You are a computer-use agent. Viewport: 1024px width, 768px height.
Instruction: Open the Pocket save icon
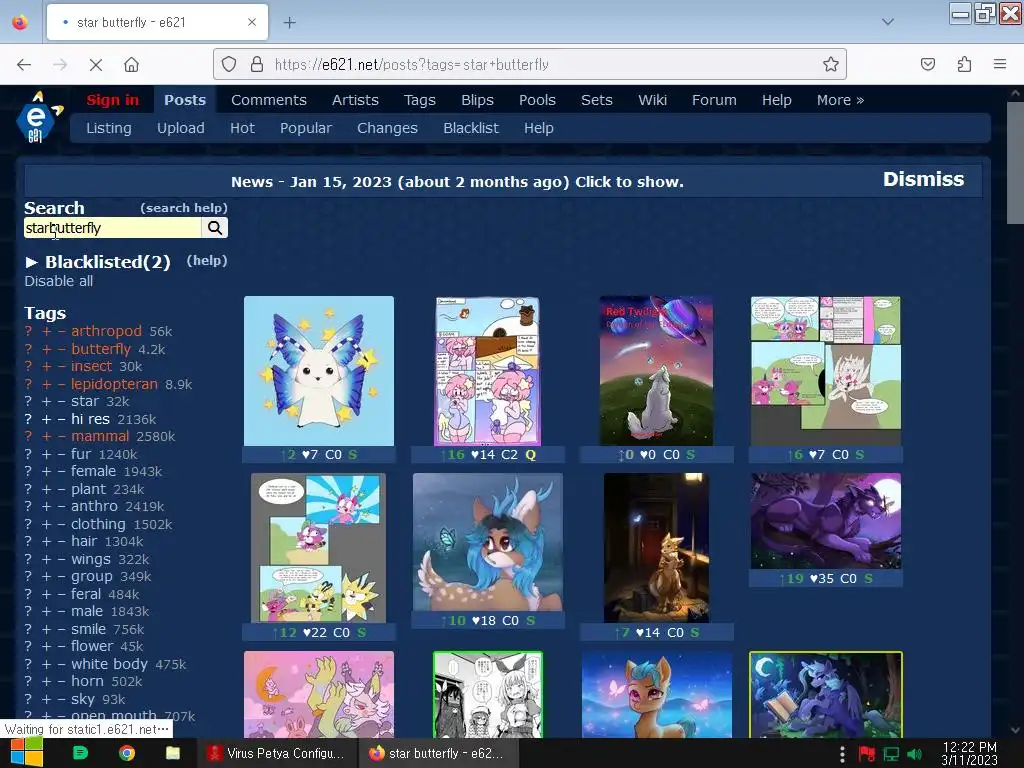927,64
